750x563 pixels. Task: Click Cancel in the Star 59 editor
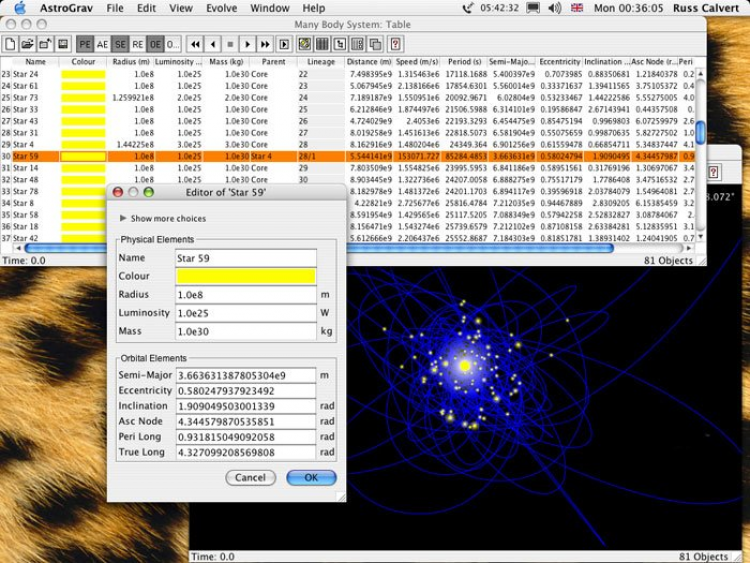coord(251,478)
